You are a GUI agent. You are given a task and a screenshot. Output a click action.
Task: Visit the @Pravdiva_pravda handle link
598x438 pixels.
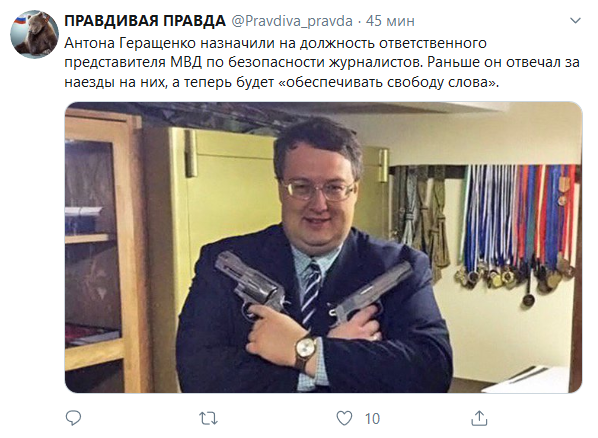click(292, 21)
